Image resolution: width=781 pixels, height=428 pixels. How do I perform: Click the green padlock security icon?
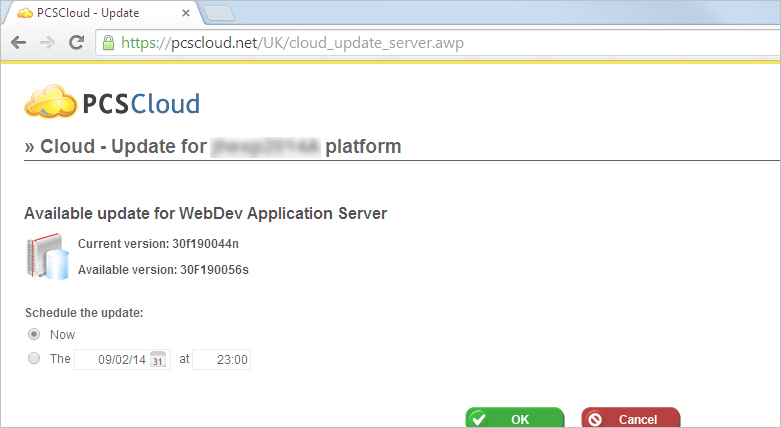click(108, 43)
